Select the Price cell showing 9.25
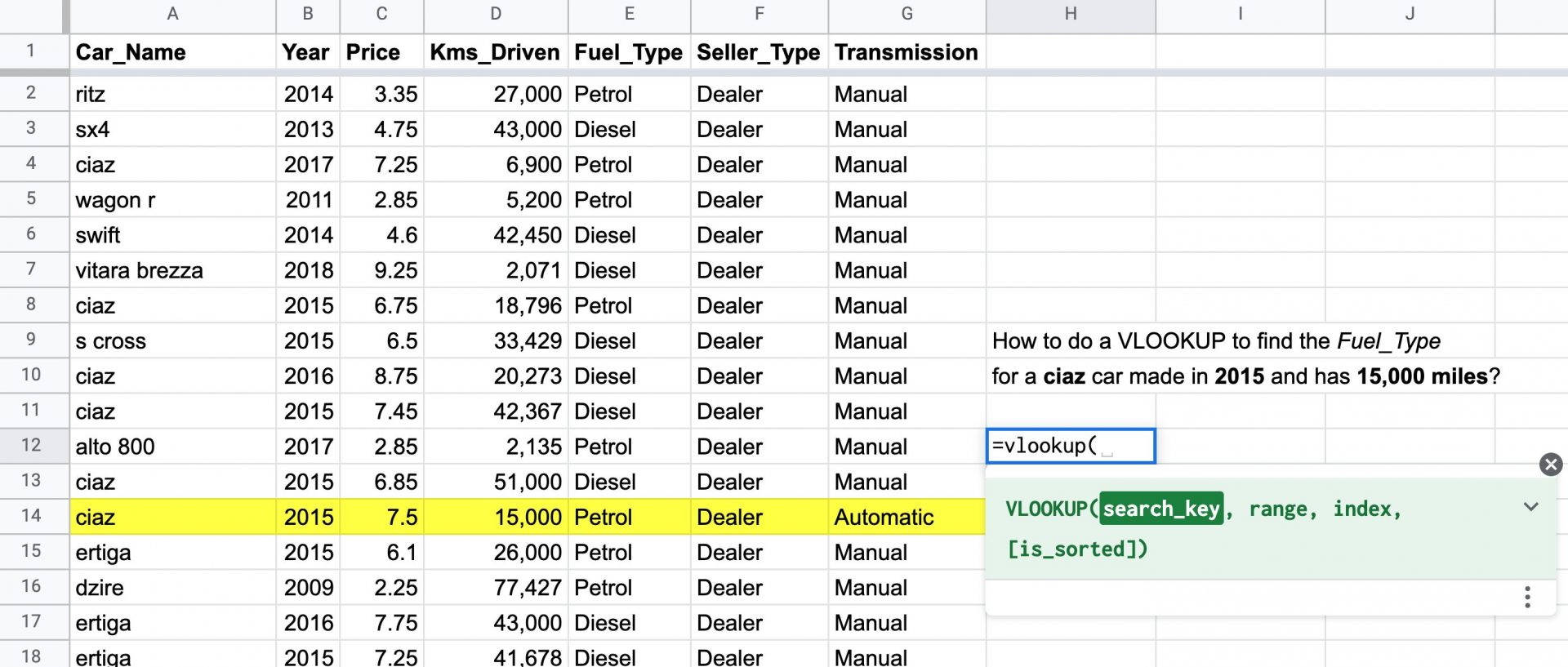 tap(381, 270)
